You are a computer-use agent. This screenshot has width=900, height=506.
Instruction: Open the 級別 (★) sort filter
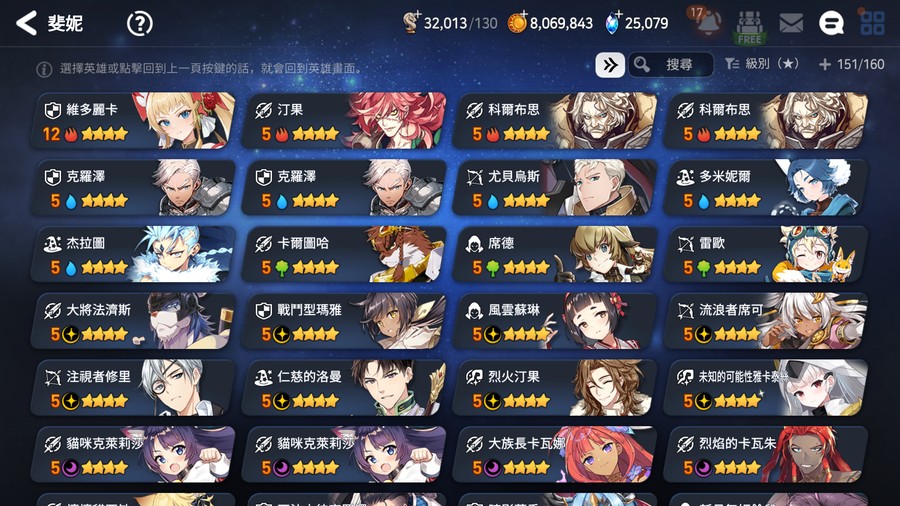762,64
